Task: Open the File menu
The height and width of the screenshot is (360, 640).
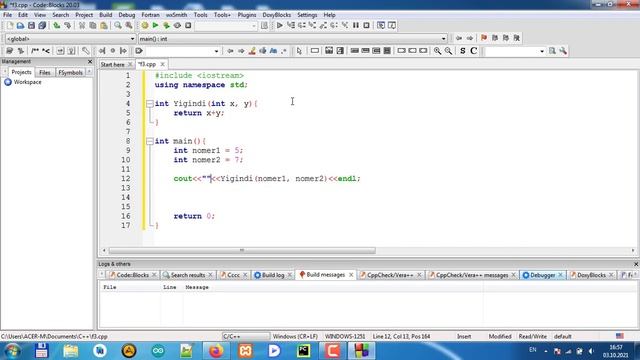Action: click(x=7, y=15)
